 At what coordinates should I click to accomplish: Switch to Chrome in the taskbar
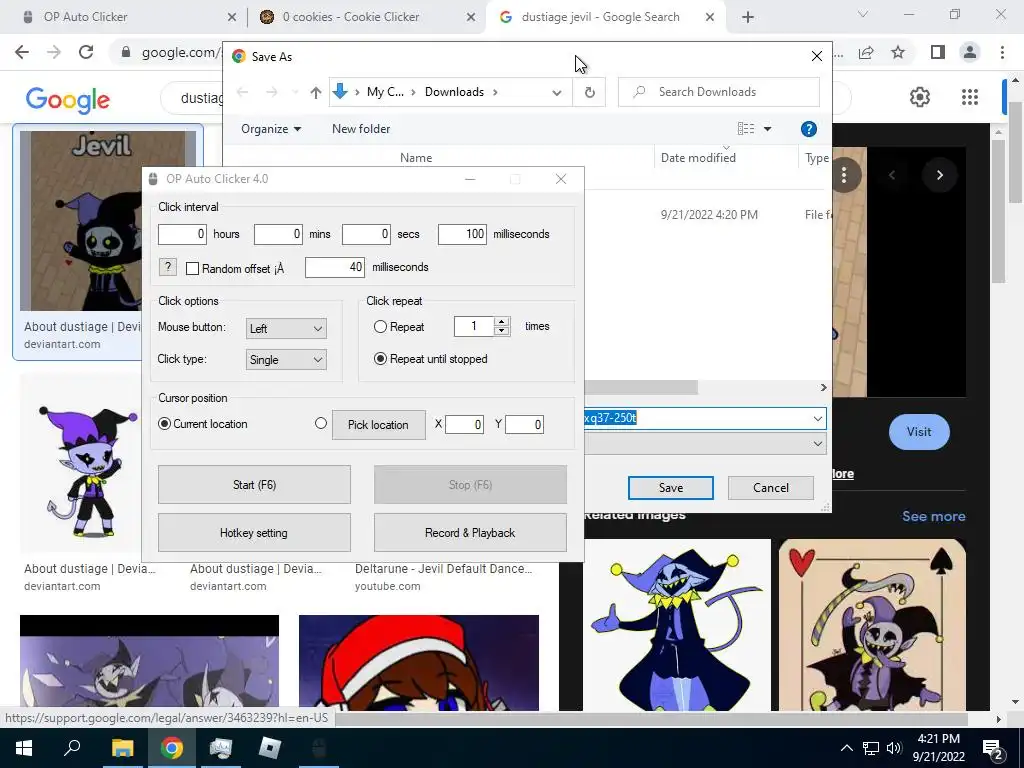pyautogui.click(x=172, y=748)
